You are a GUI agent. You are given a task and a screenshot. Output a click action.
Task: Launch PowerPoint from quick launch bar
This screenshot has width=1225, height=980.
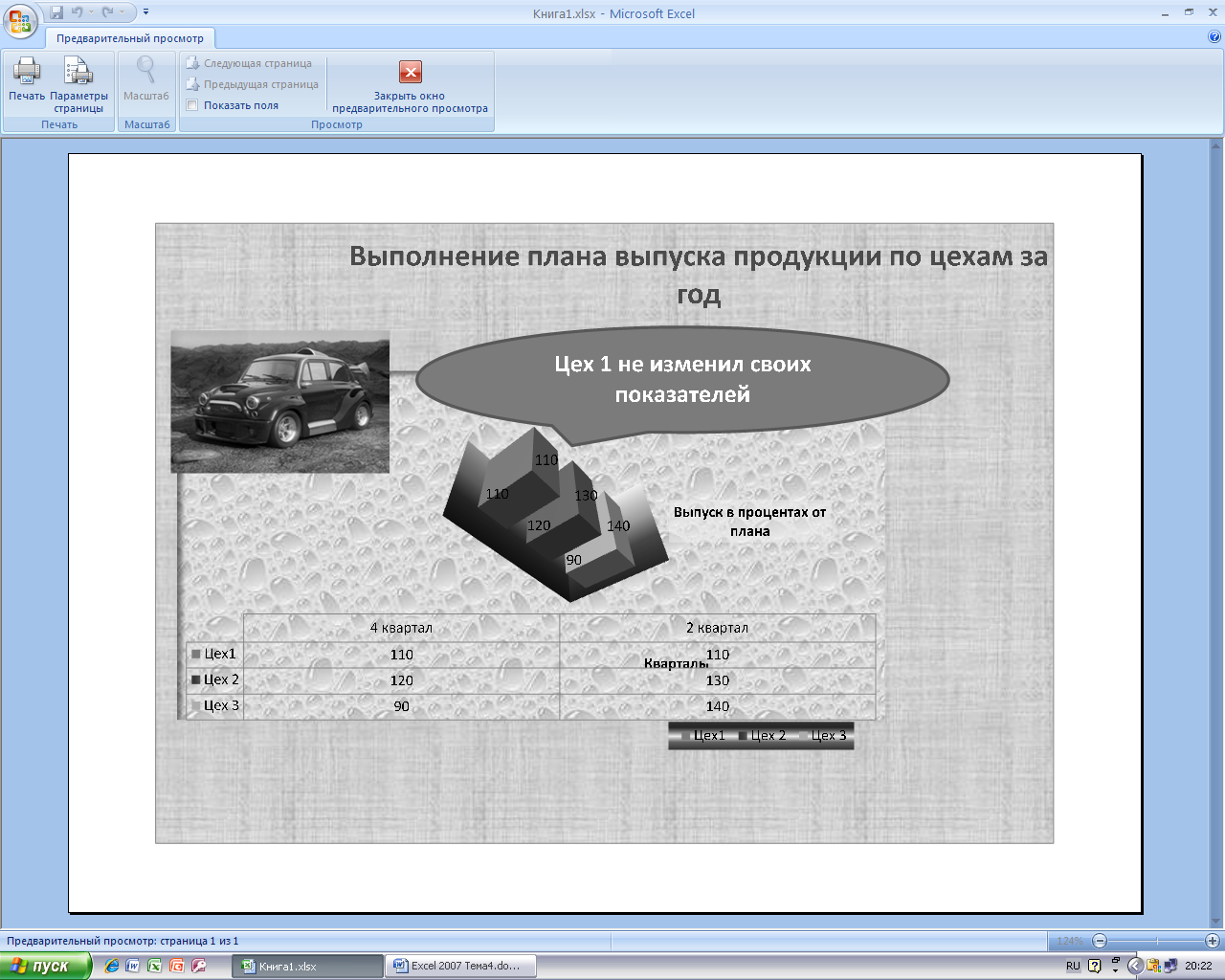click(176, 966)
